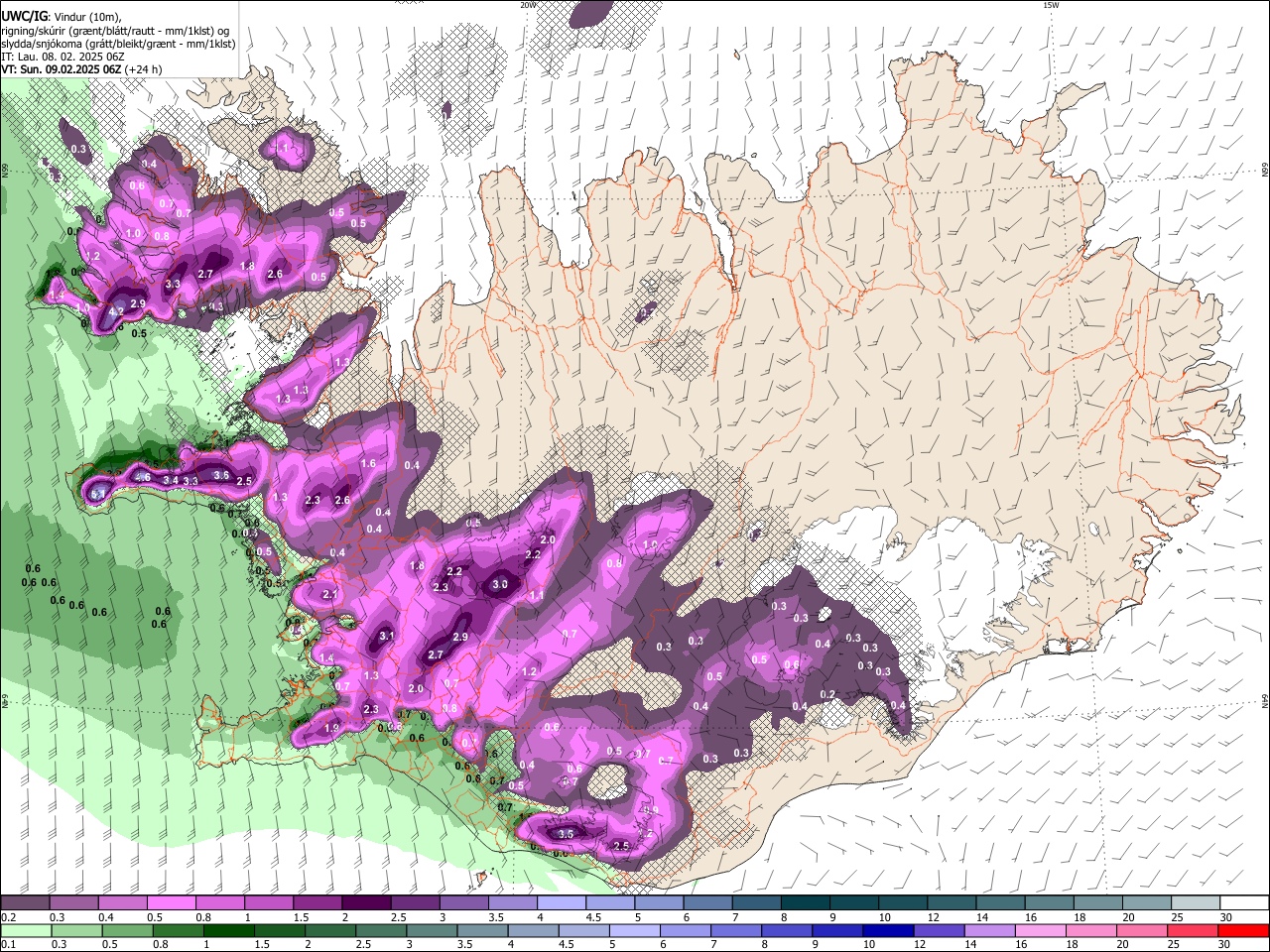This screenshot has height=952, width=1270.
Task: Click the "IT: Lau. 08. 02. 2025 06Z" line
Action: pos(63,57)
